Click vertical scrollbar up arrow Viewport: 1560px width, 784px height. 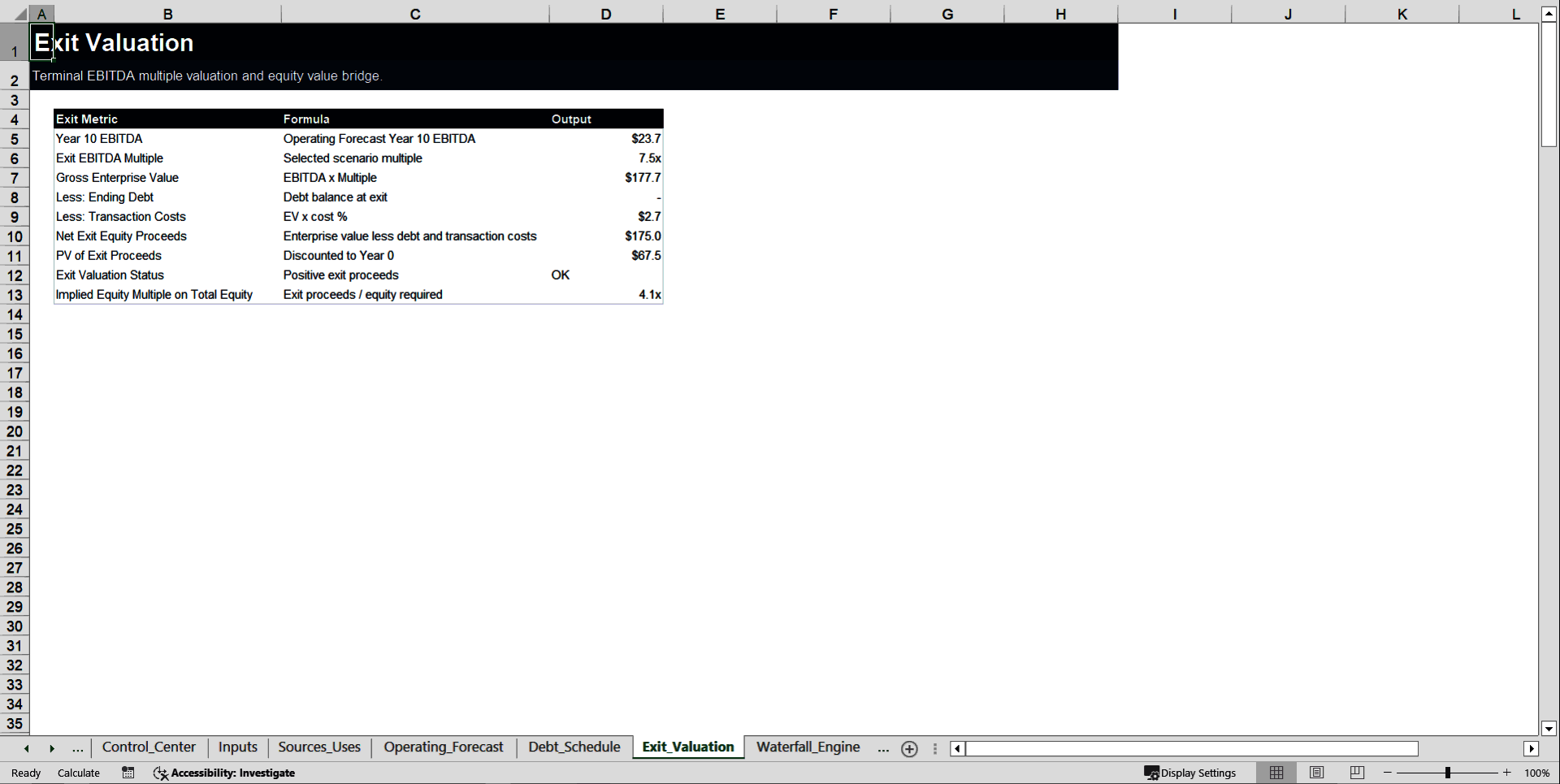pyautogui.click(x=1549, y=14)
